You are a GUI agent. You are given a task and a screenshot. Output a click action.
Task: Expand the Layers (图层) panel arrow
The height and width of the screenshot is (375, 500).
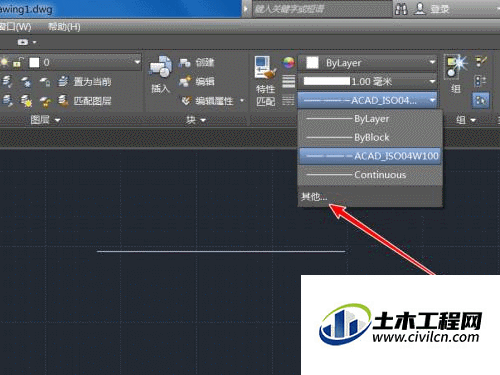(x=57, y=120)
